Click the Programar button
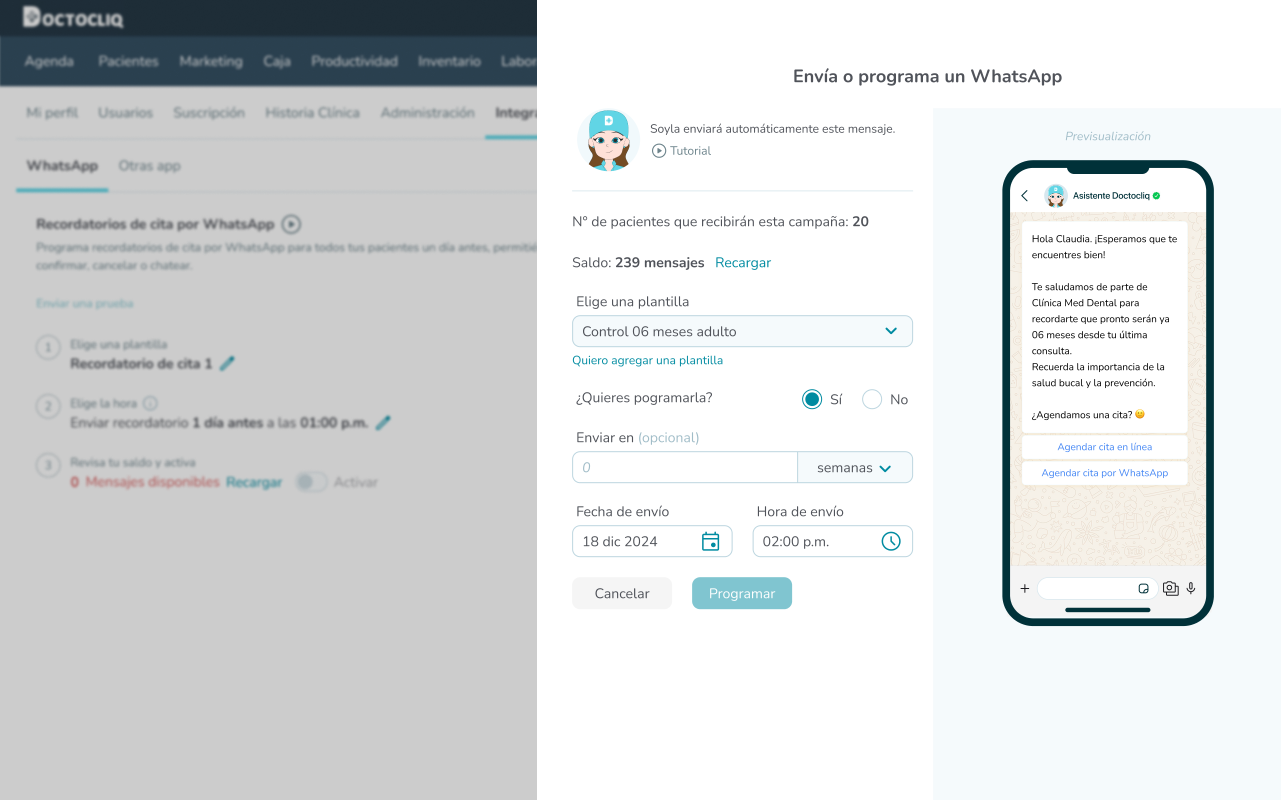This screenshot has width=1281, height=800. click(x=742, y=593)
